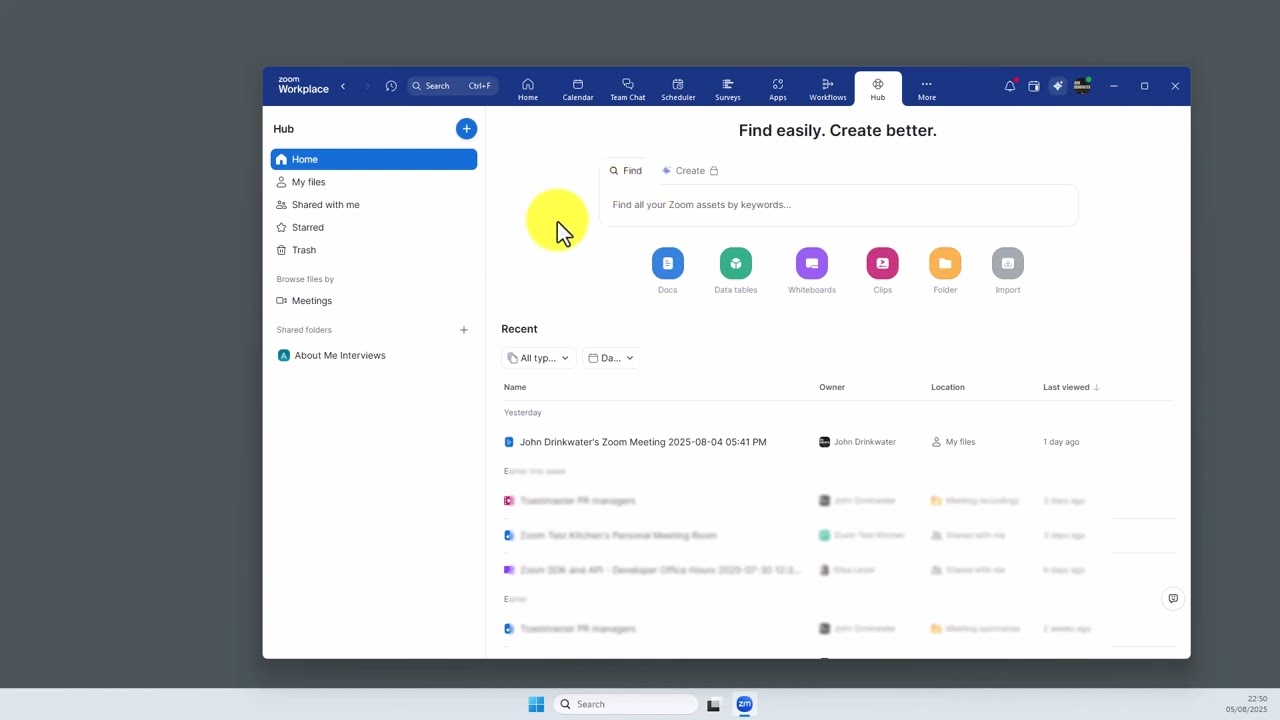Open Clips creation icon
Viewport: 1280px width, 720px height.
tap(882, 264)
